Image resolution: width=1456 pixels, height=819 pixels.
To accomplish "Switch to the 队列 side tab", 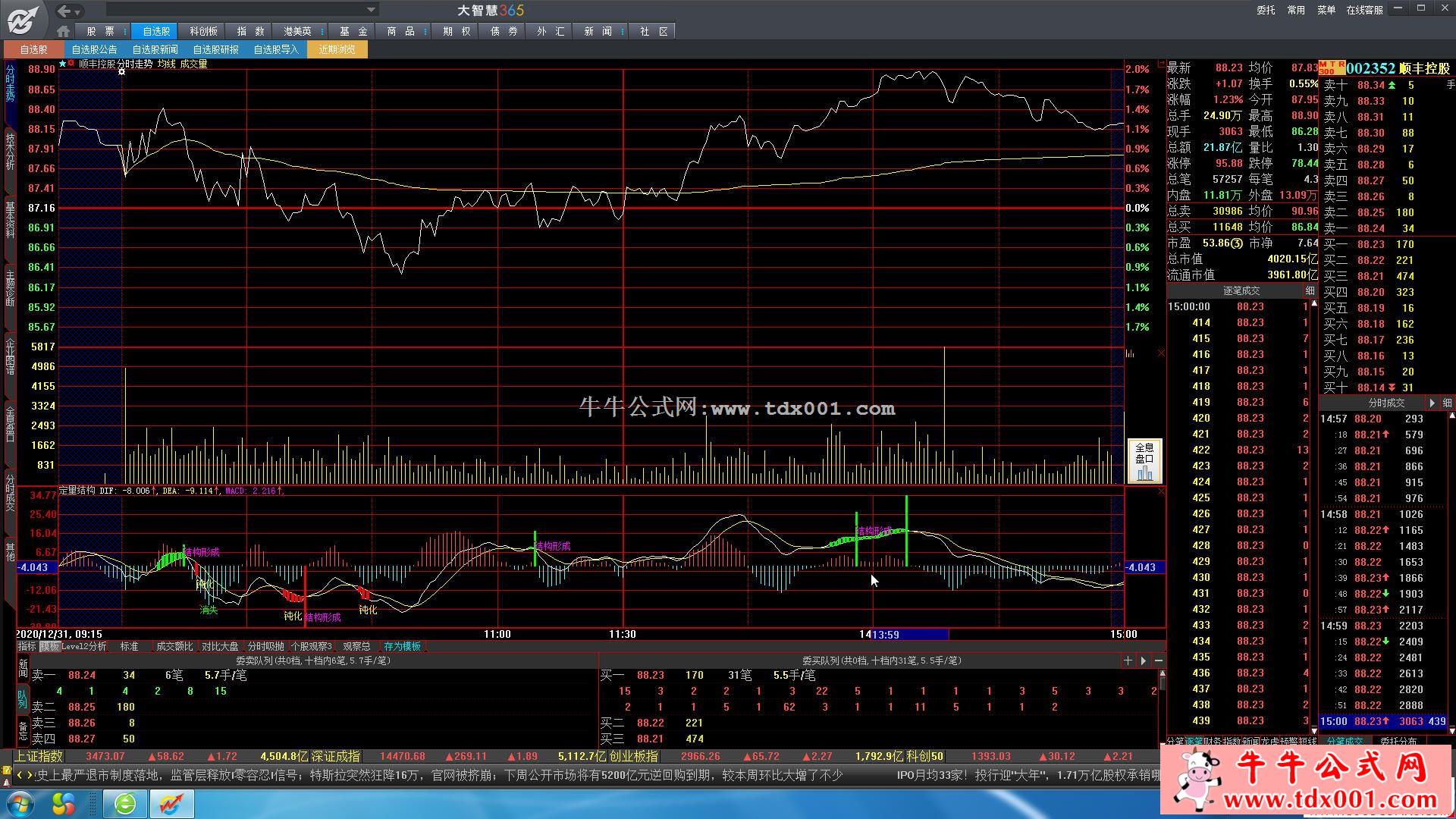I will tap(23, 698).
